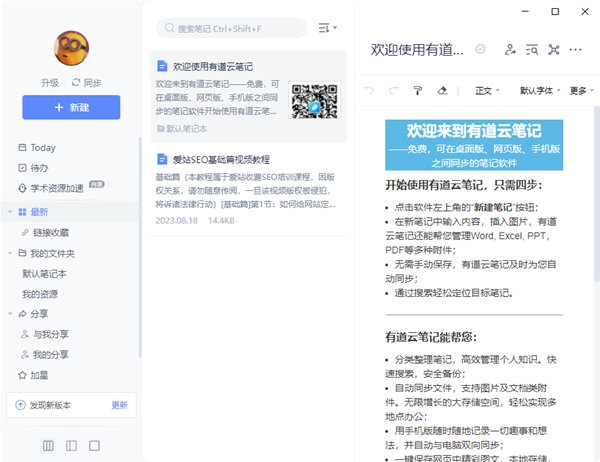This screenshot has width=600, height=462.
Task: Open the three-dots more options menu
Action: click(x=576, y=49)
